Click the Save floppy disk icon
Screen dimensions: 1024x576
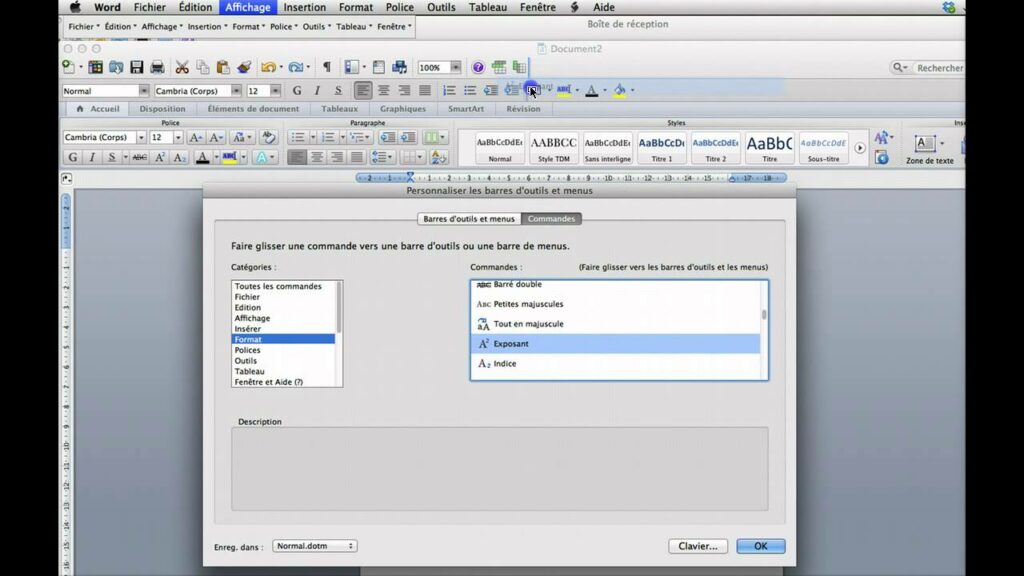[136, 67]
